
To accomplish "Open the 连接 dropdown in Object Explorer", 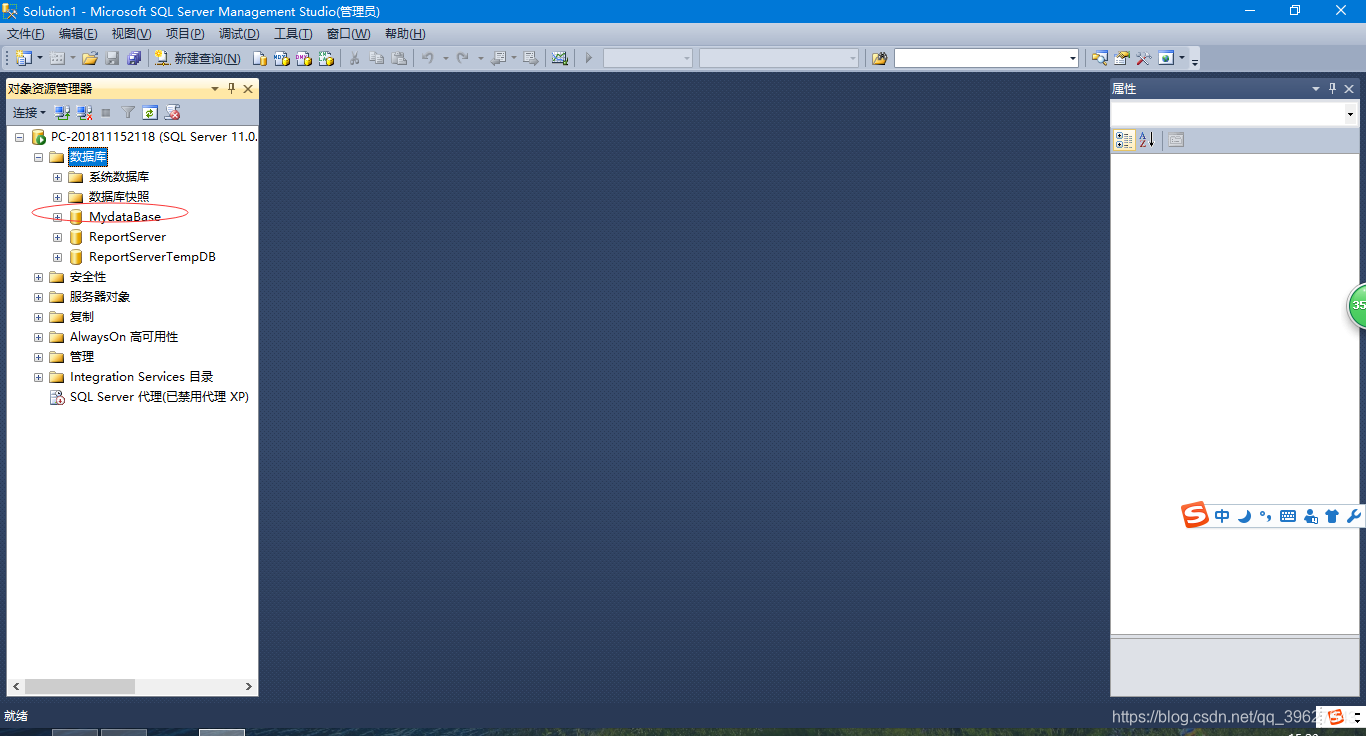I will coord(29,113).
